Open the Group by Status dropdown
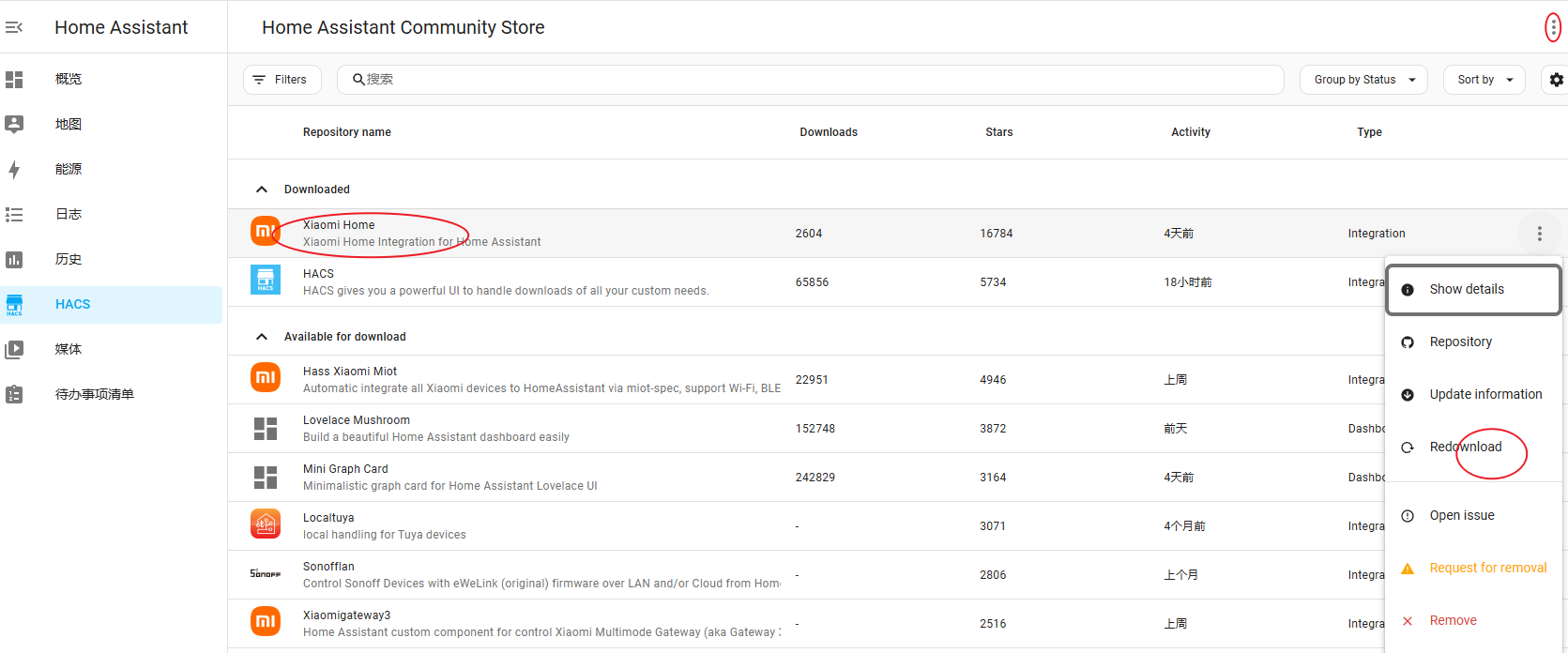Viewport: 1568px width, 653px height. (x=1363, y=80)
